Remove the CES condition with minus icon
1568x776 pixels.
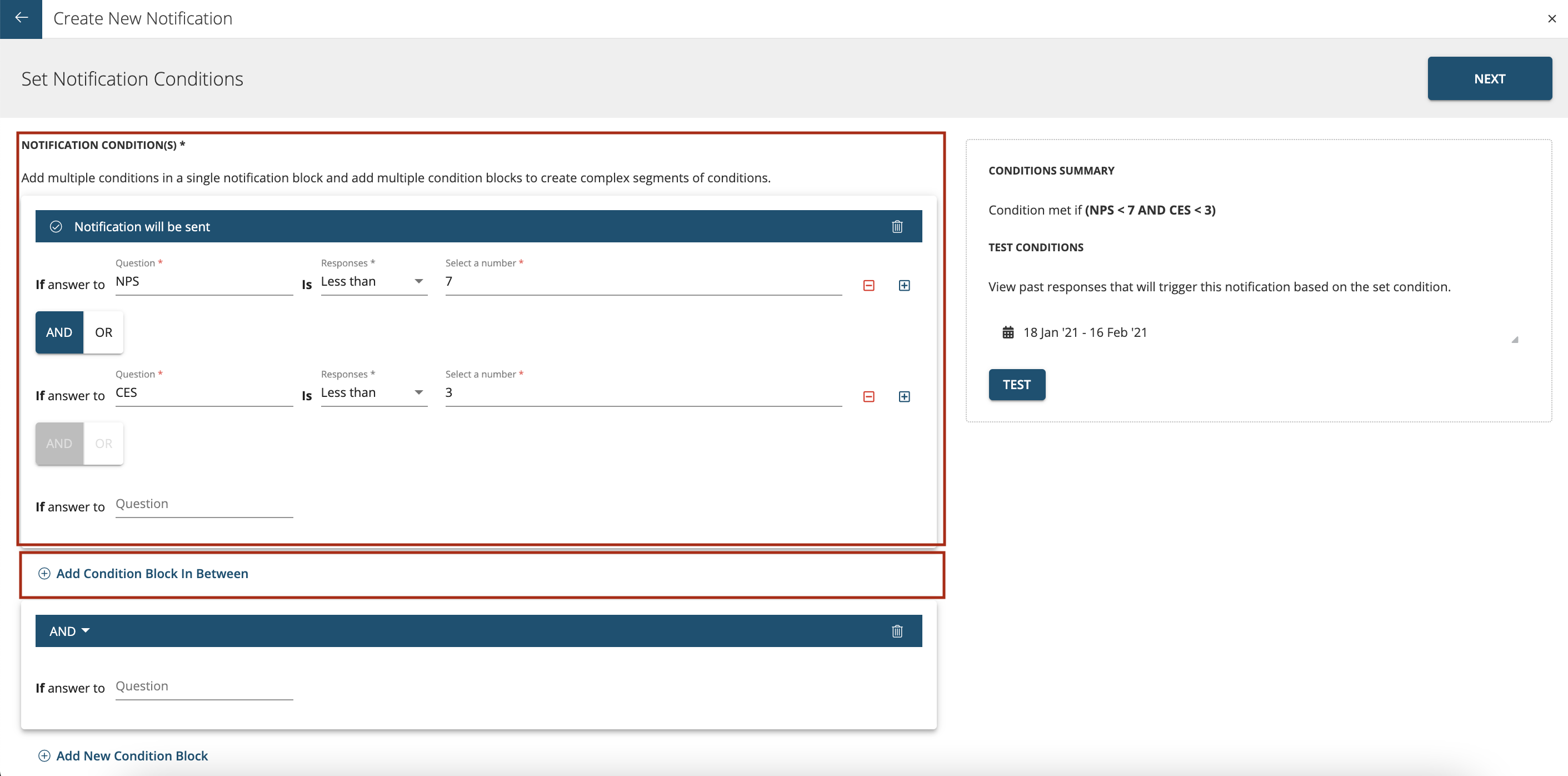coord(868,397)
